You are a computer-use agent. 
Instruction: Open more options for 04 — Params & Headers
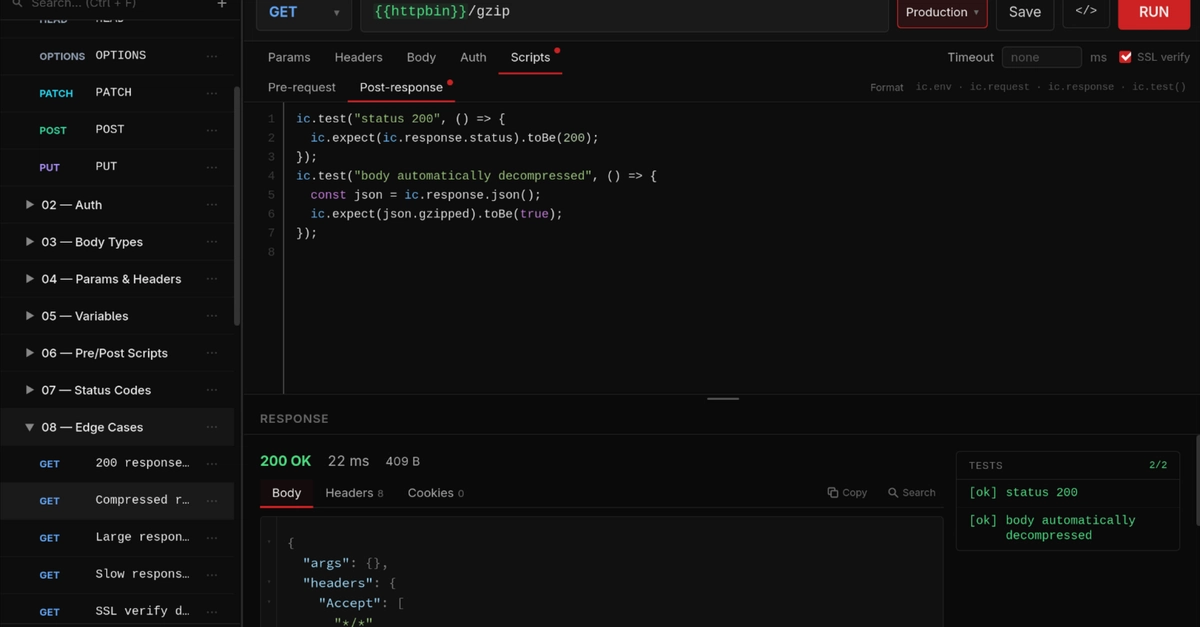coord(212,279)
